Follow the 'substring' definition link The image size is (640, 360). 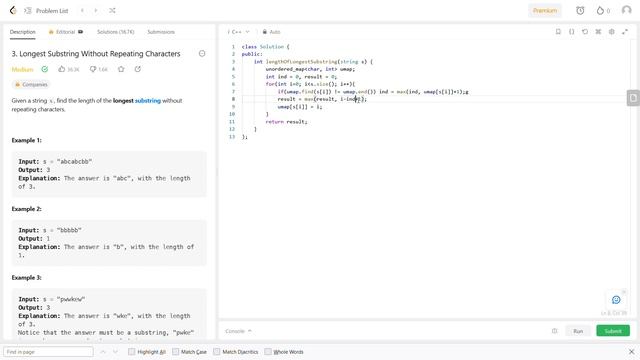coord(148,100)
